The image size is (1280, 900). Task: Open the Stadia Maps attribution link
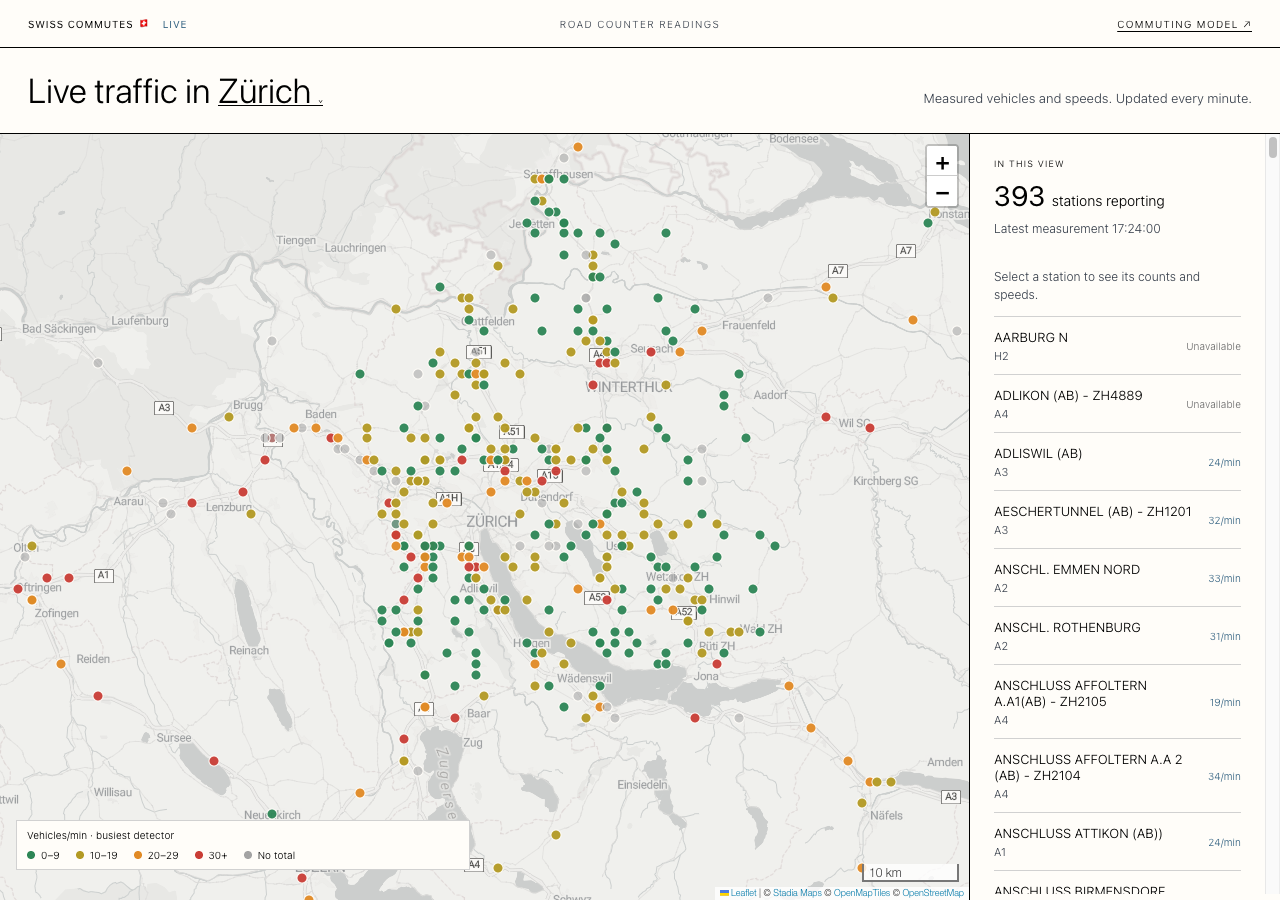[797, 893]
